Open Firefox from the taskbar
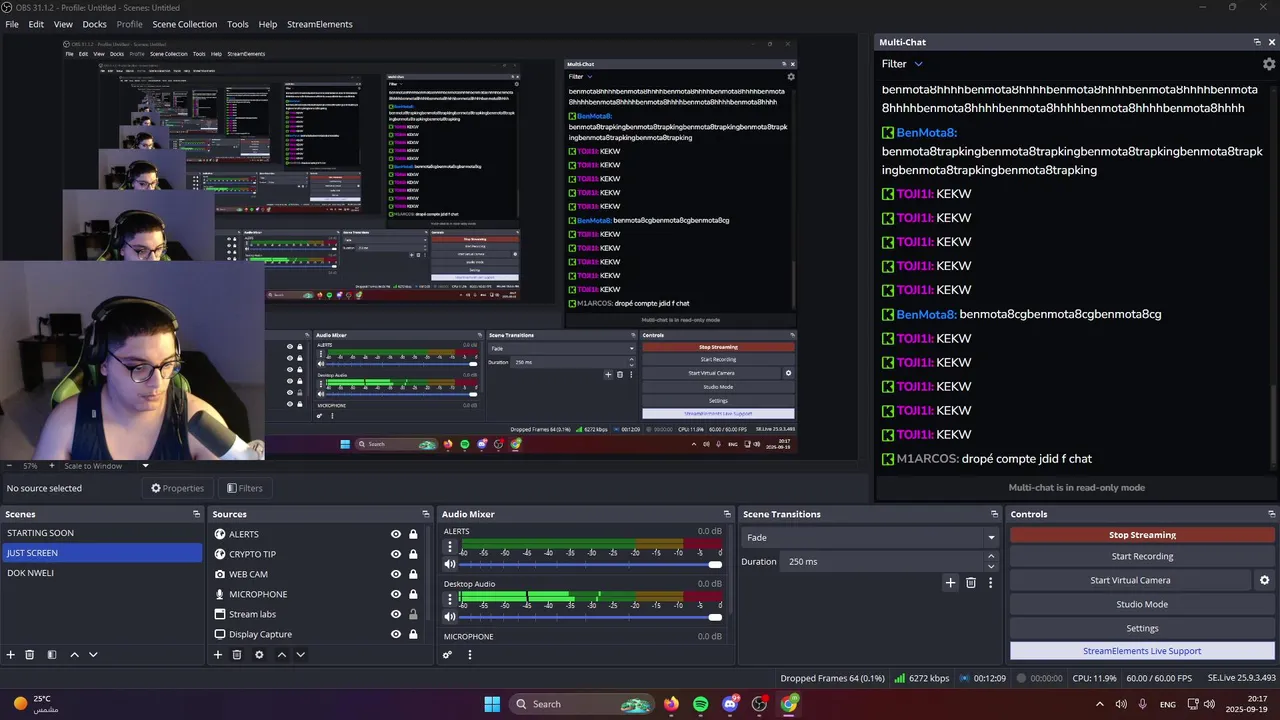The width and height of the screenshot is (1280, 720). 671,704
